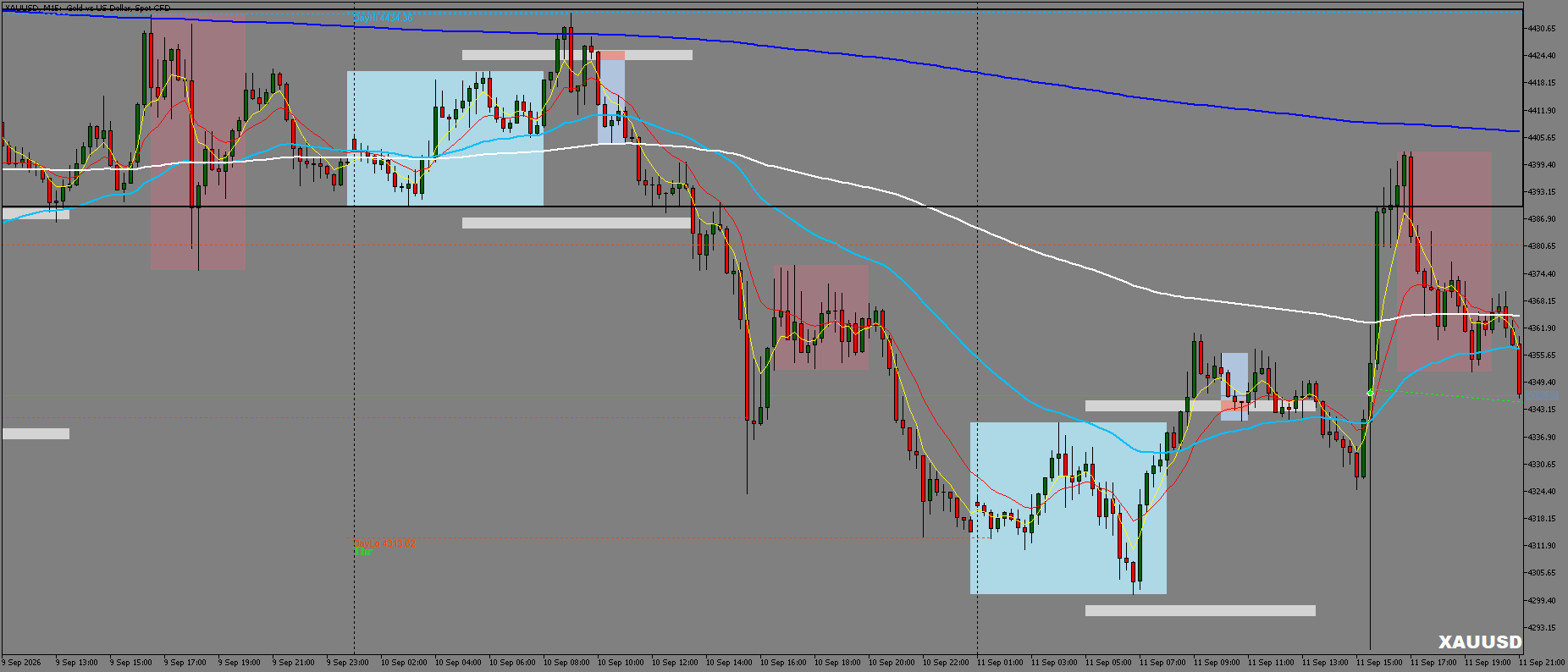1568x672 pixels.
Task: Select the 4355.65 price axis label
Action: 1541,355
